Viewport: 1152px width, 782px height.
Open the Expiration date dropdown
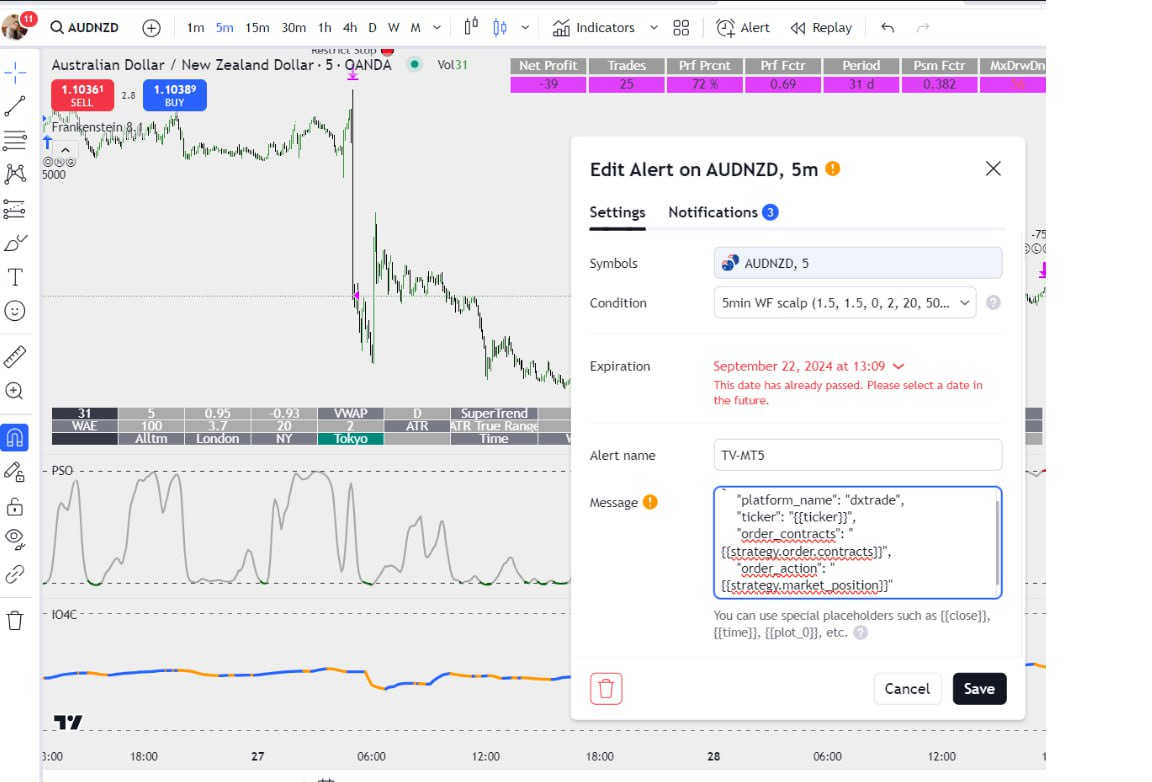pyautogui.click(x=808, y=366)
